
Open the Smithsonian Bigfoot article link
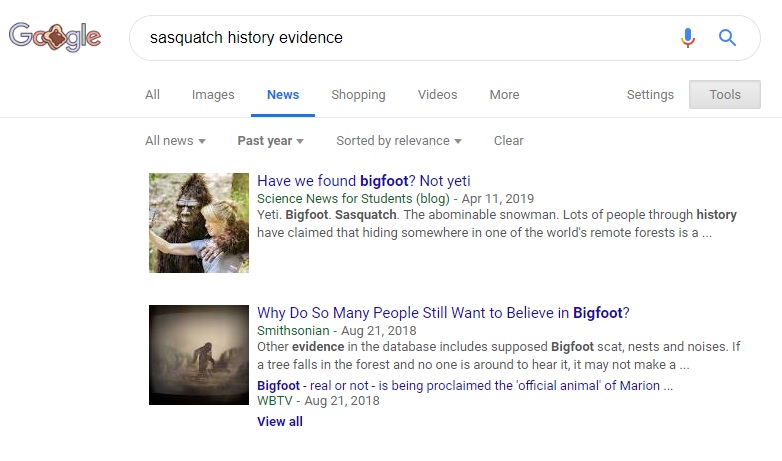[x=443, y=313]
